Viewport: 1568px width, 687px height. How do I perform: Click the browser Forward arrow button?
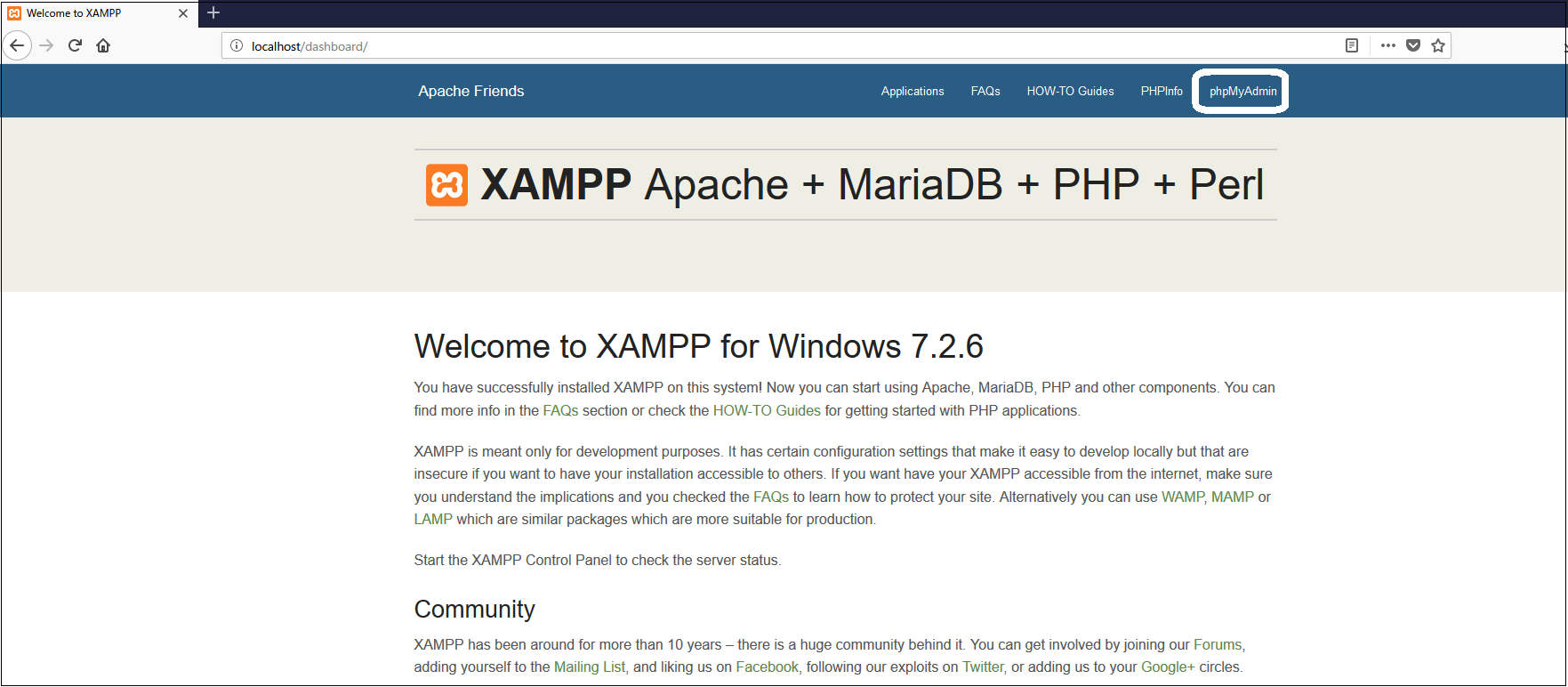(47, 45)
